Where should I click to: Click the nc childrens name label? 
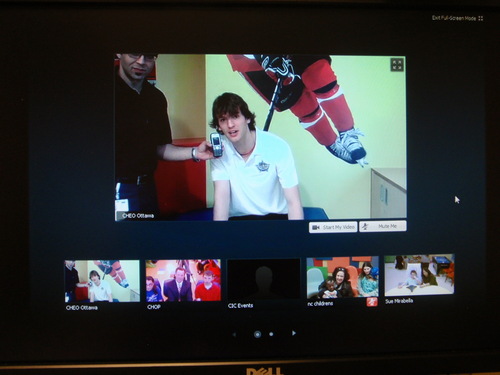[320, 303]
